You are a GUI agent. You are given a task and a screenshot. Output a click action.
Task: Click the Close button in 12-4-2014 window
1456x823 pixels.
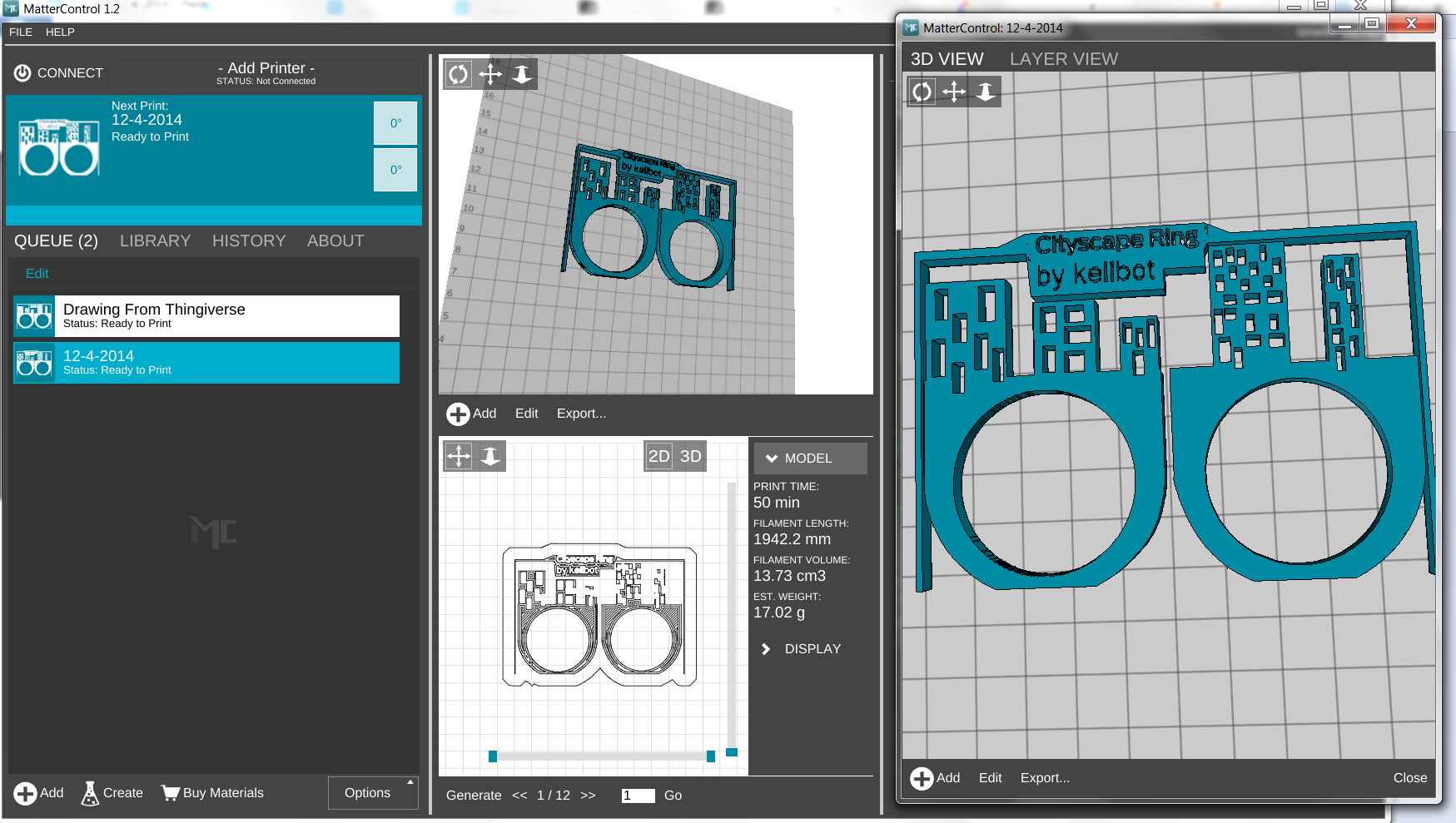(x=1410, y=778)
